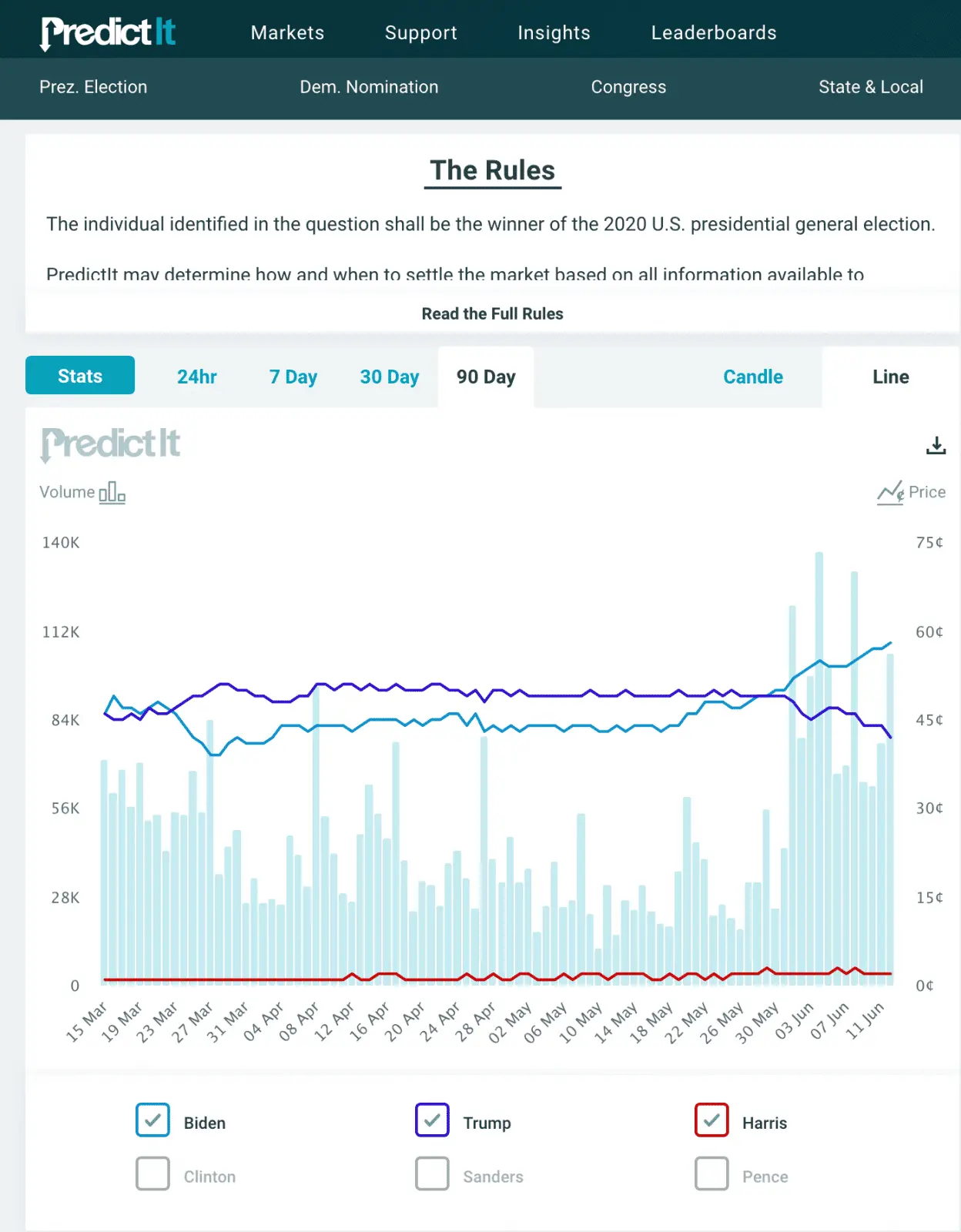Click the tallest volume bar near 03 Jun

point(819,770)
